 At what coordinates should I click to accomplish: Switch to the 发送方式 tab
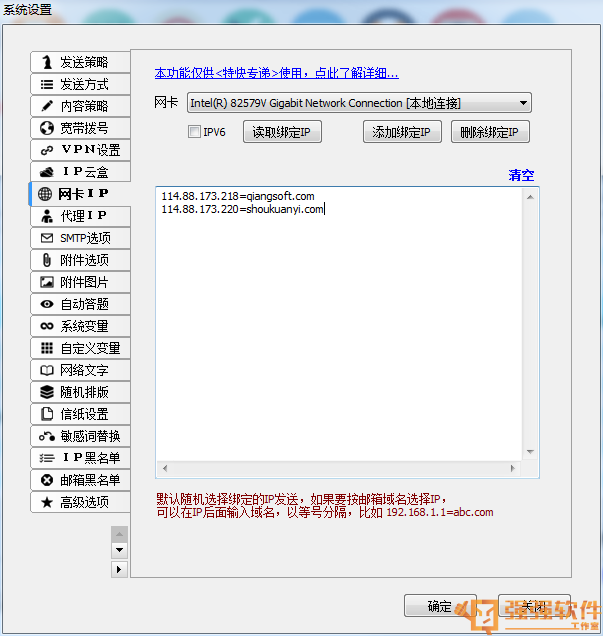click(x=80, y=84)
